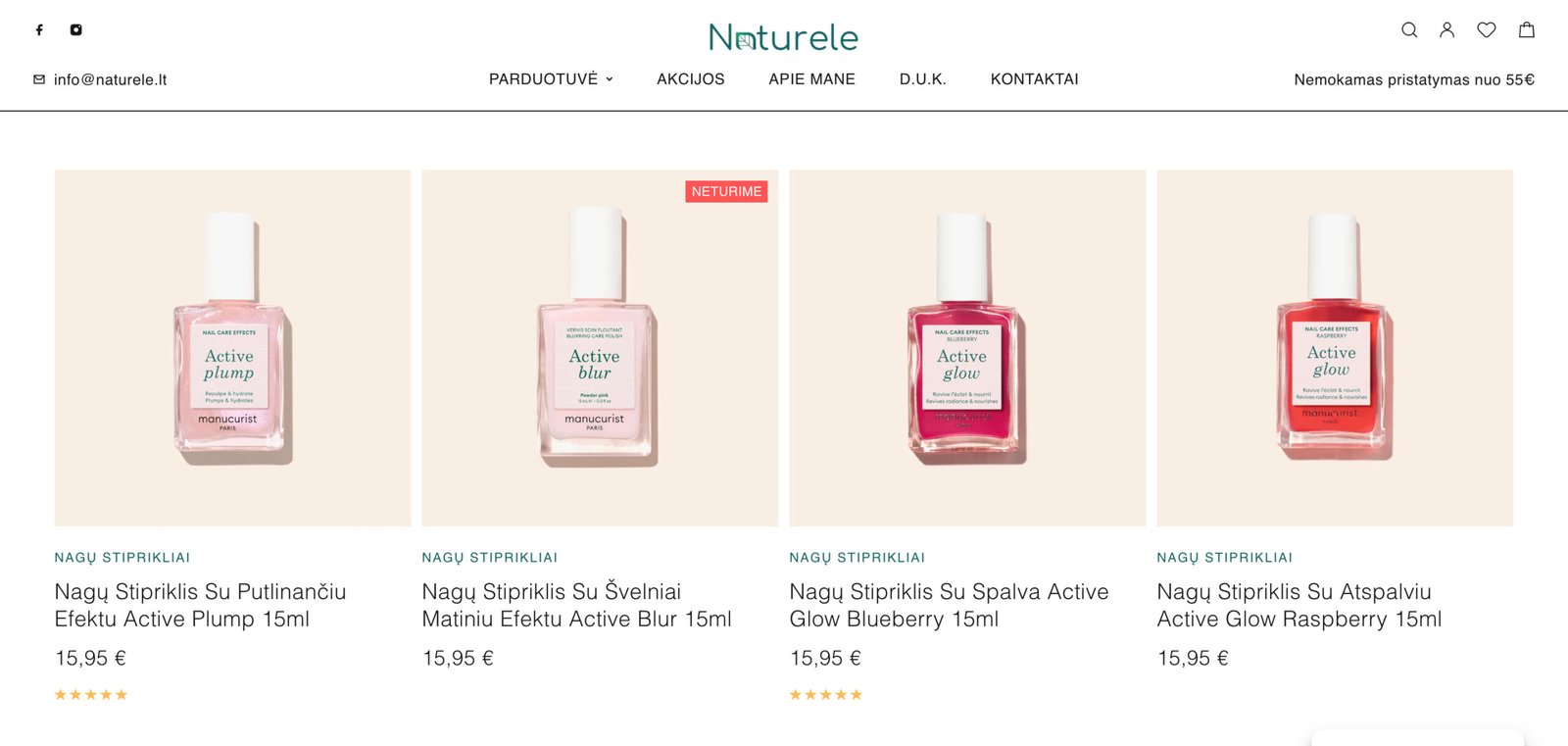Expand the PARDUOTUVĖ dropdown menu

pyautogui.click(x=551, y=79)
